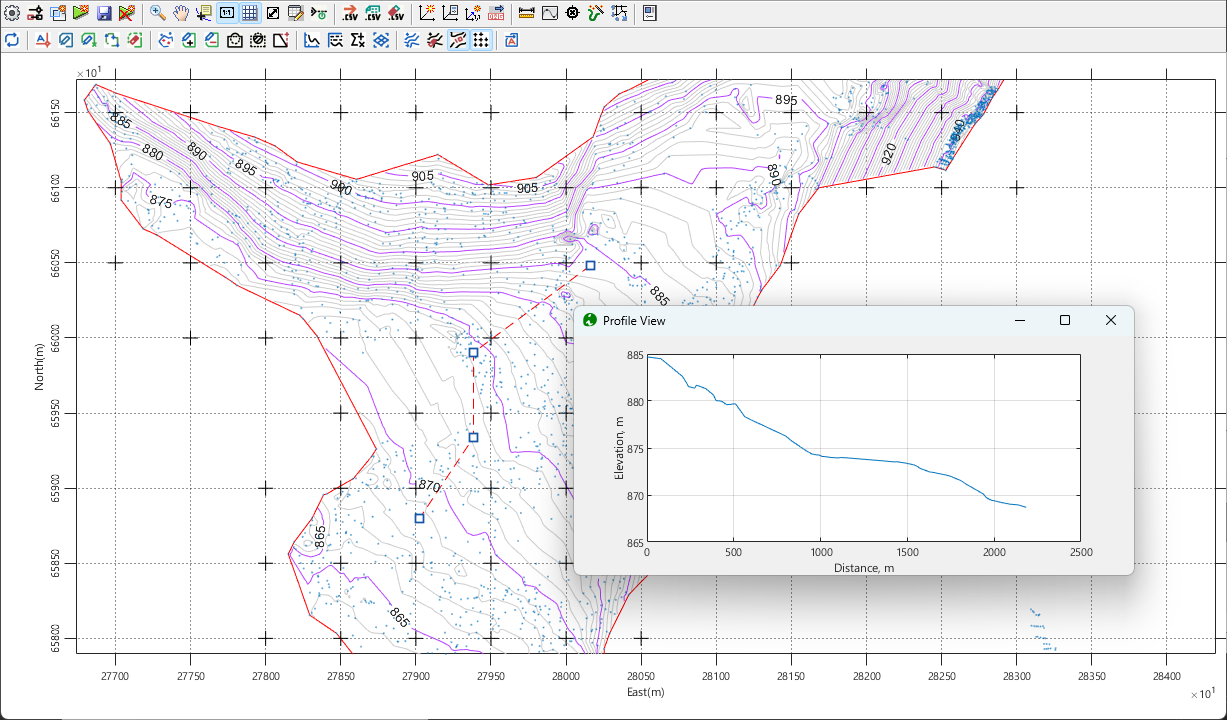Toggle the dotted points grid button

pos(481,40)
